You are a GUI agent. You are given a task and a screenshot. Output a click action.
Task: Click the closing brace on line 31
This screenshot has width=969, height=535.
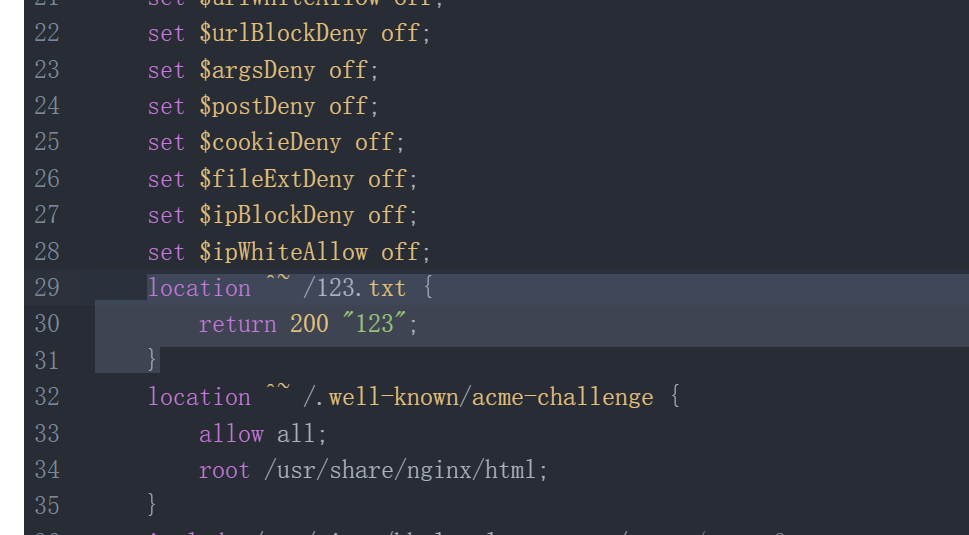(152, 360)
